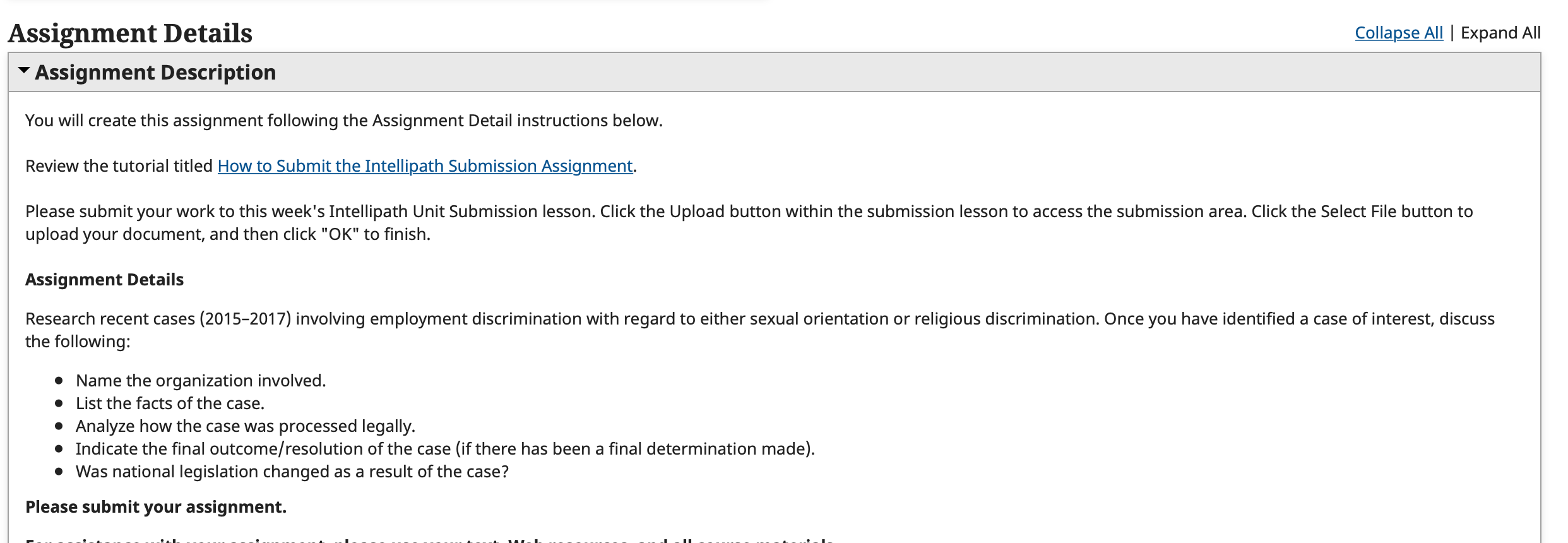Click the 'Research recent cases (2015–2017)' paragraph
Viewport: 1568px width, 543px height.
tap(760, 330)
